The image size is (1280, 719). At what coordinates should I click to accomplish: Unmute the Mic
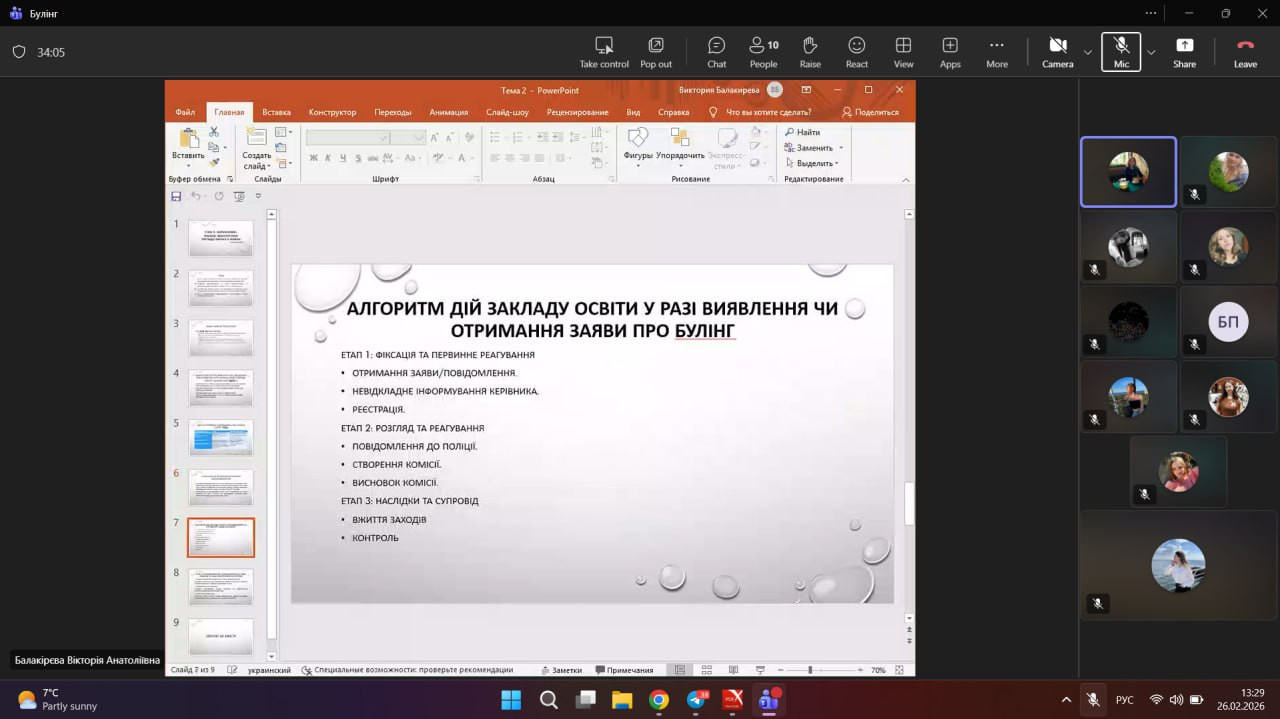coord(1121,52)
